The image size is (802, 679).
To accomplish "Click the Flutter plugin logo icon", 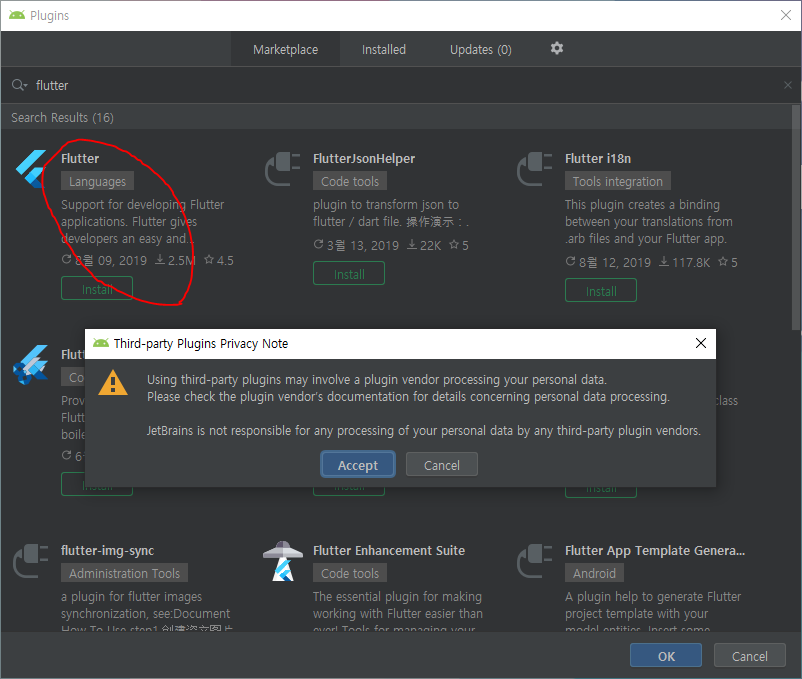I will pos(31,169).
